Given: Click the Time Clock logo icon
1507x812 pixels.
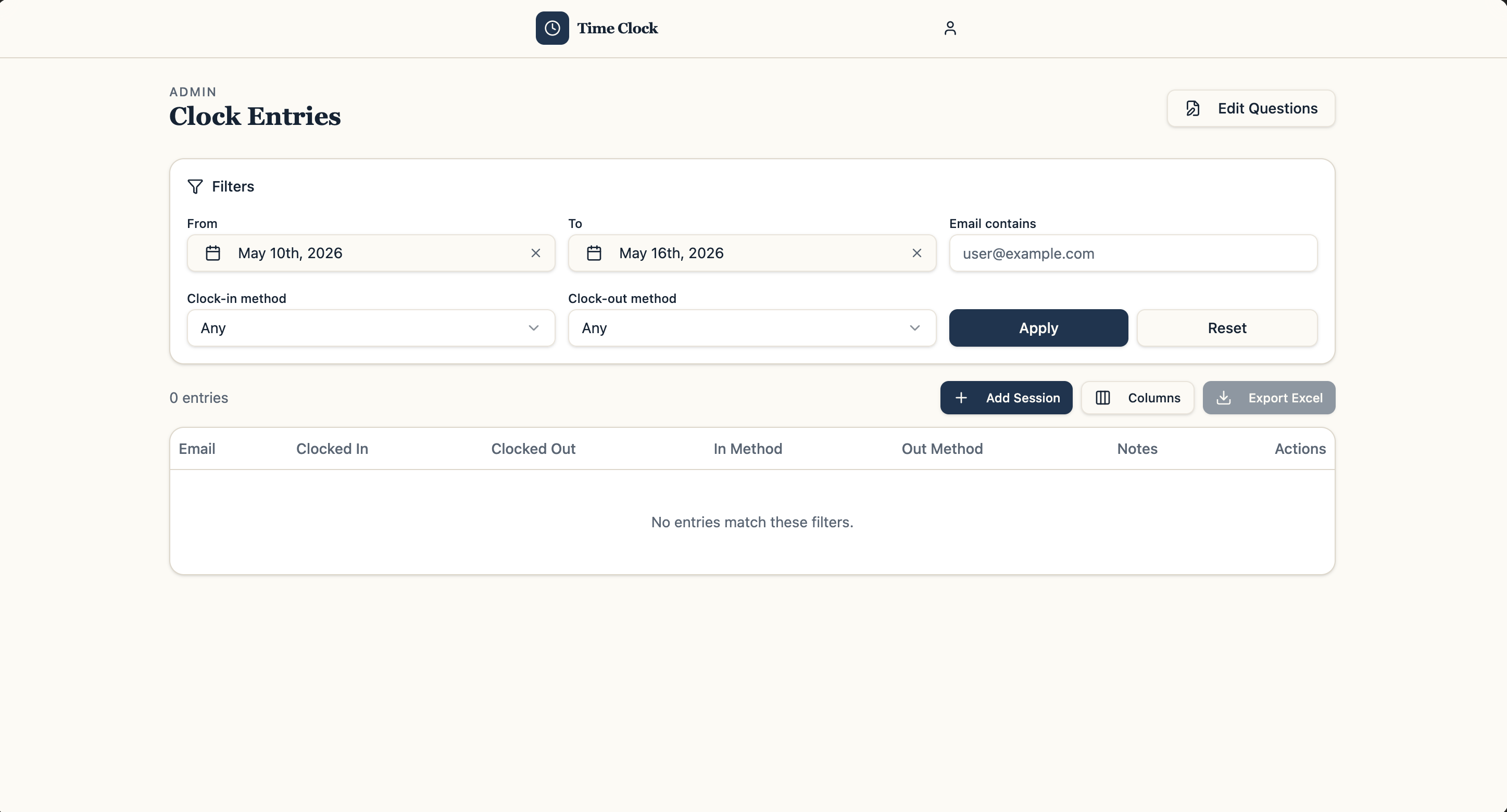Looking at the screenshot, I should [x=552, y=28].
